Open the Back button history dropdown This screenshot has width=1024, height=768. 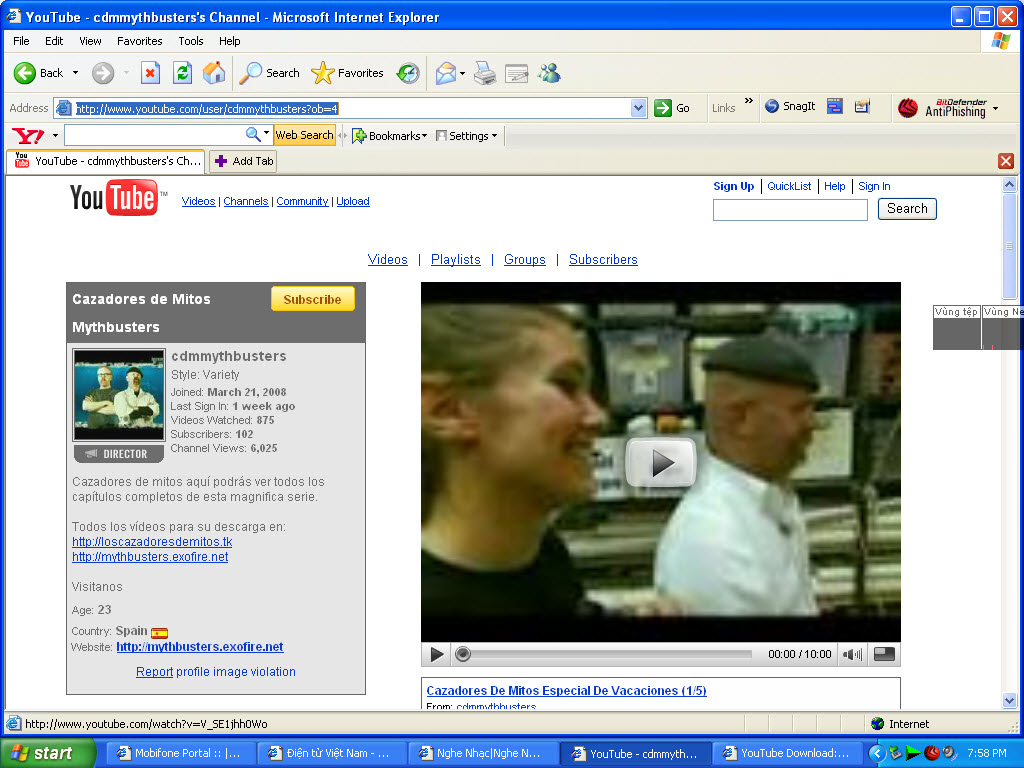pos(75,73)
